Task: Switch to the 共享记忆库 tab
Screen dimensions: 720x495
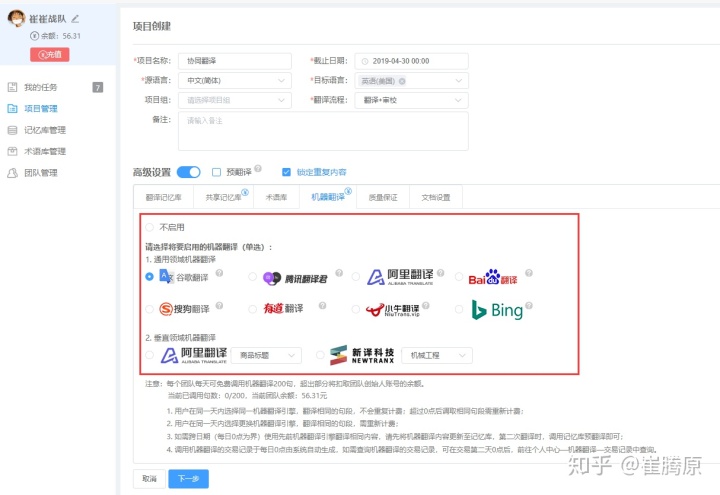Action: click(x=223, y=197)
